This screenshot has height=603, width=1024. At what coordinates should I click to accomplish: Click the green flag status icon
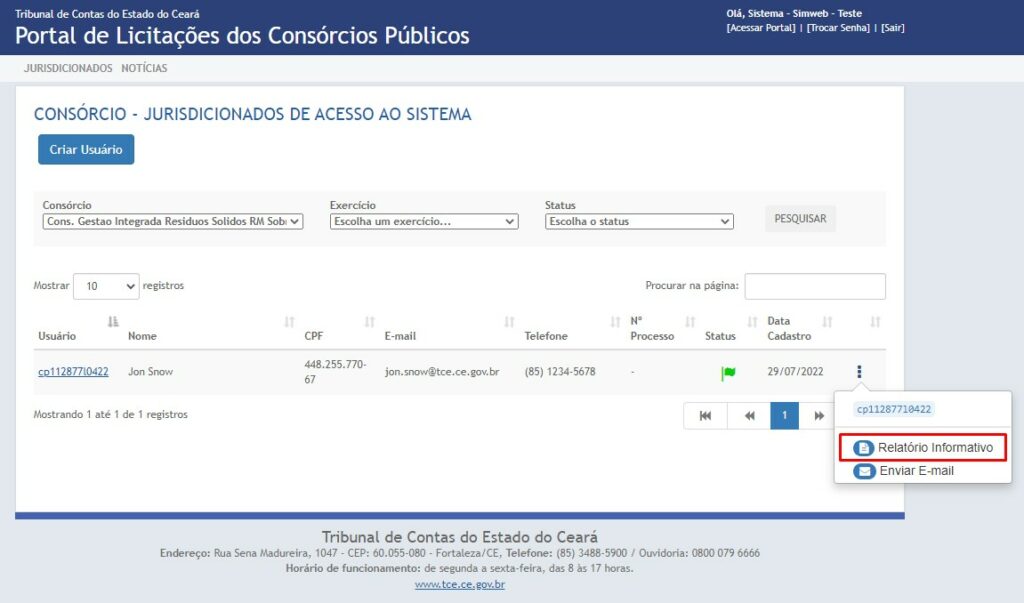(728, 373)
